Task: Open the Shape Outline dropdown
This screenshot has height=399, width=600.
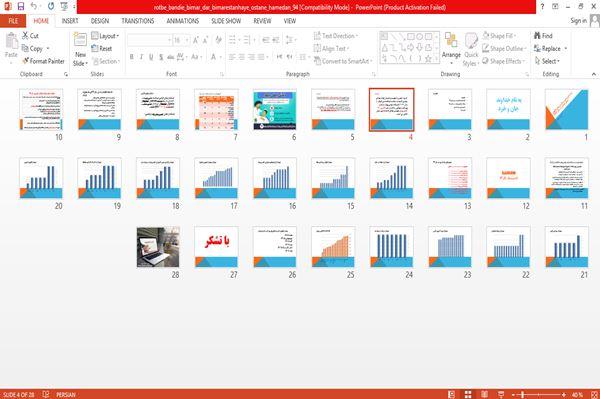Action: tap(504, 49)
